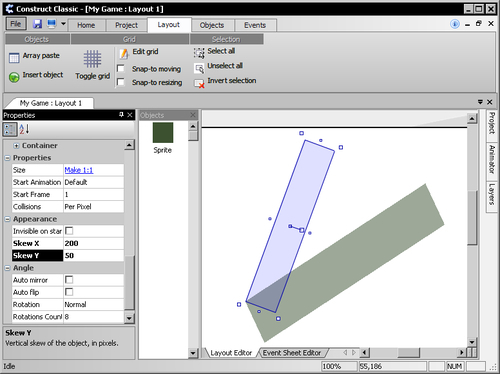Click the top-right resize handle of selected sprite
This screenshot has height=374, width=500.
tap(341, 147)
